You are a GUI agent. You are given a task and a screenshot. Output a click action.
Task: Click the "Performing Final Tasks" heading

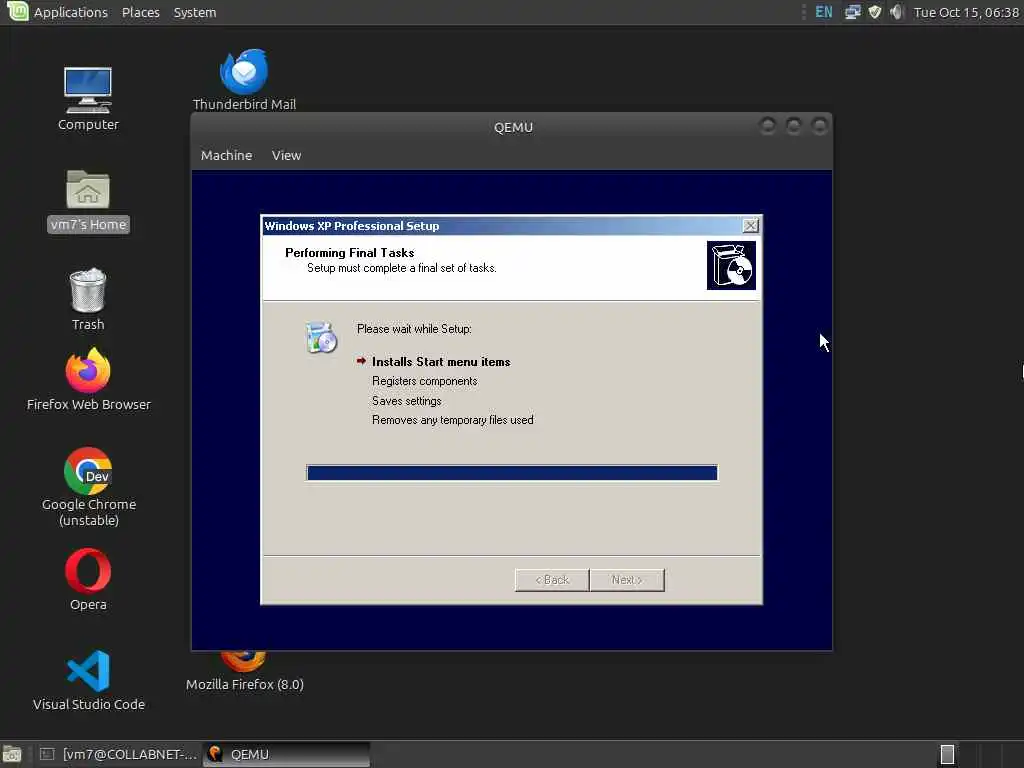point(349,253)
